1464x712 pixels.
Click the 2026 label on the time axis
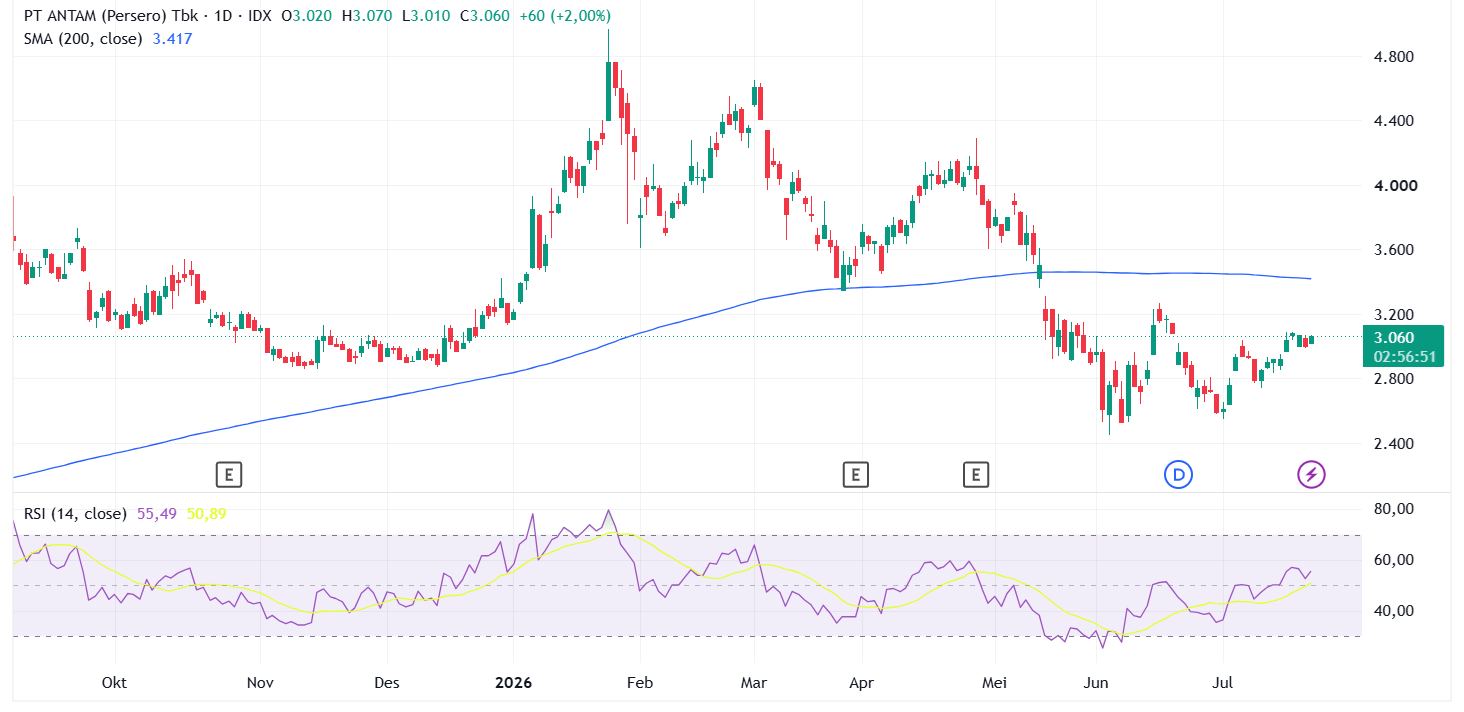coord(513,683)
